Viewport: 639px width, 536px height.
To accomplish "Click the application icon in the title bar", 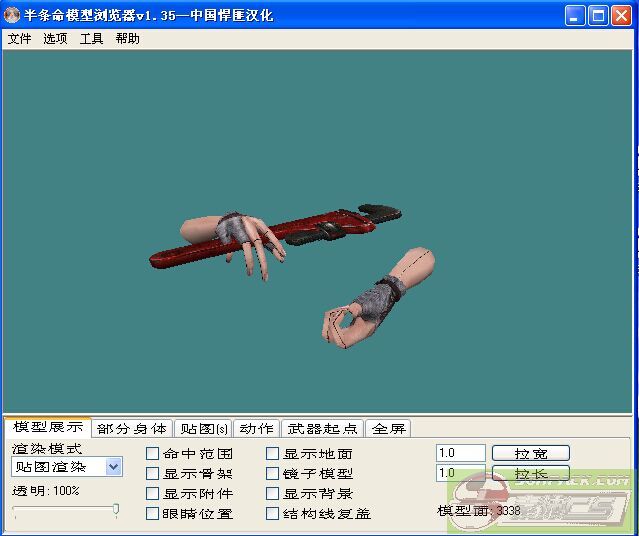I will [13, 15].
